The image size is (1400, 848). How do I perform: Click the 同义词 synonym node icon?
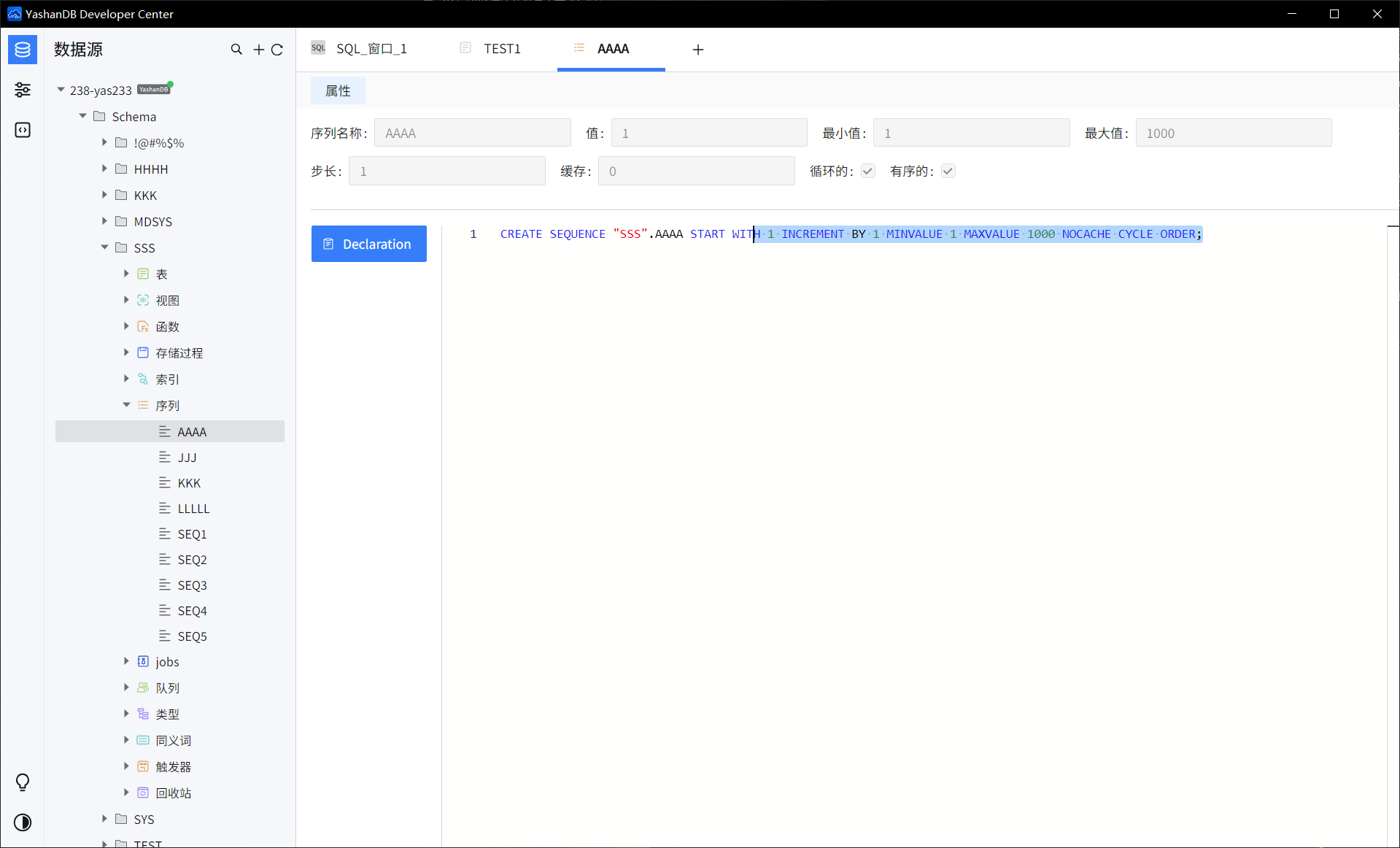(143, 740)
